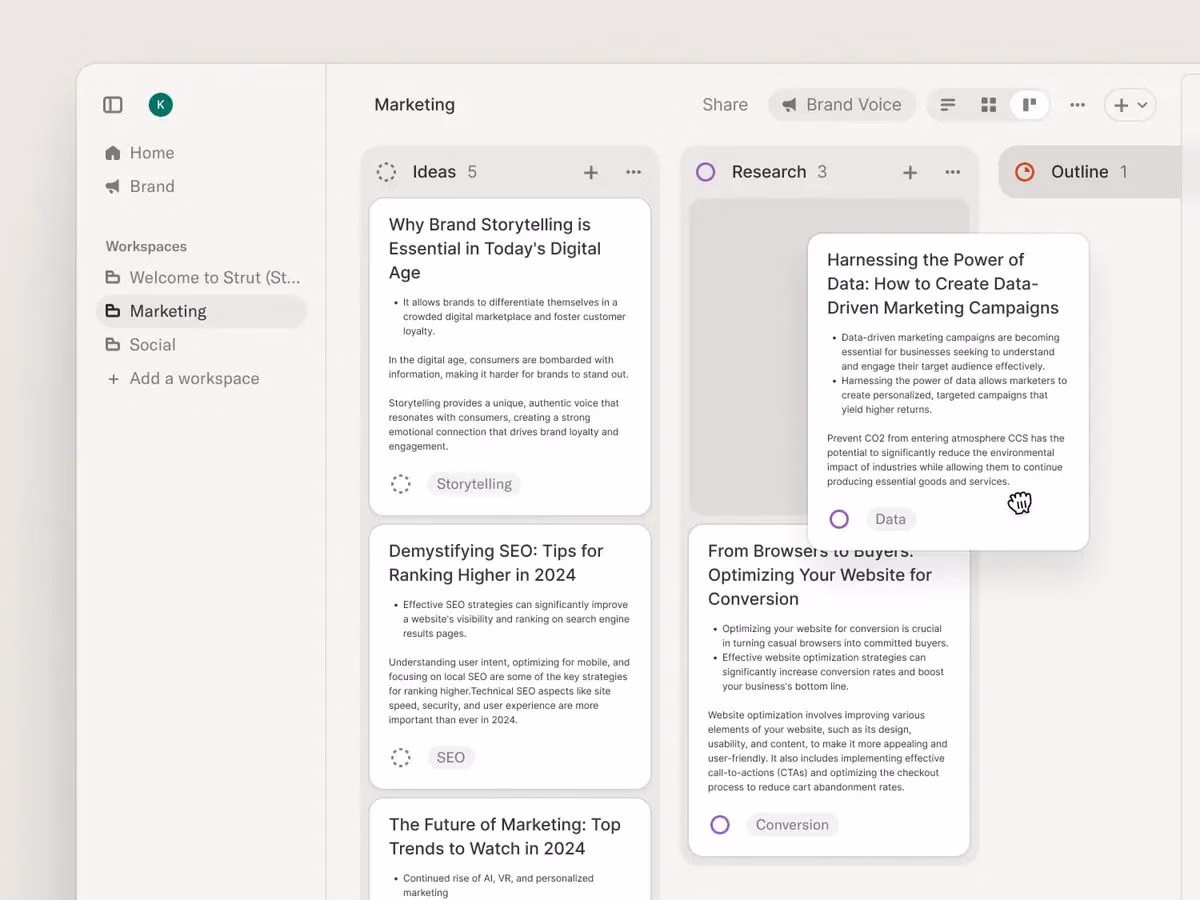Toggle status circle on Conversion card
1200x900 pixels.
tap(720, 825)
